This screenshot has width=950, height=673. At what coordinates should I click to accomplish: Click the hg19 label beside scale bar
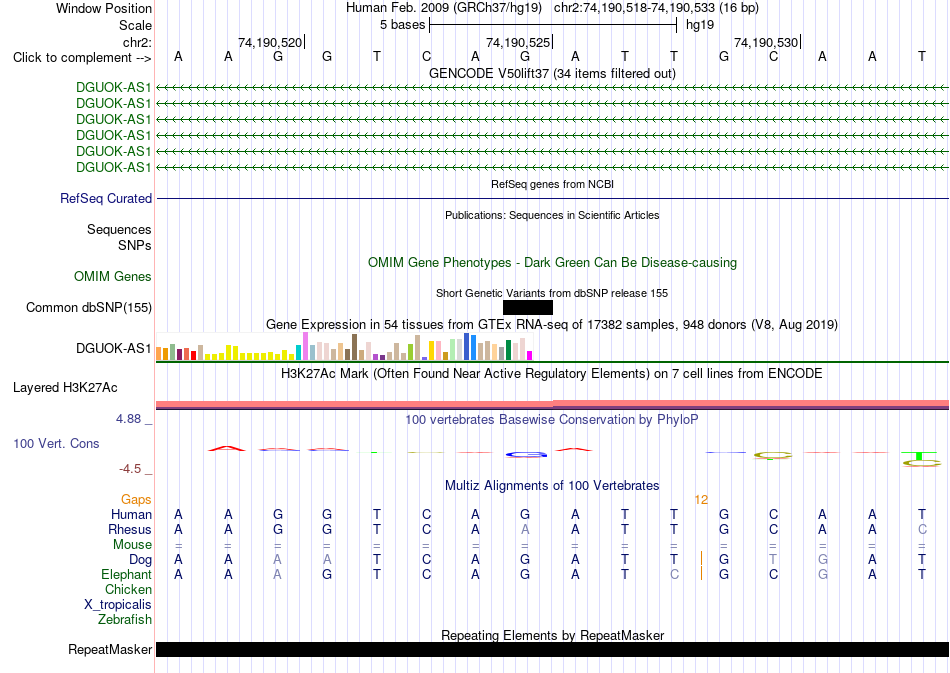point(700,25)
